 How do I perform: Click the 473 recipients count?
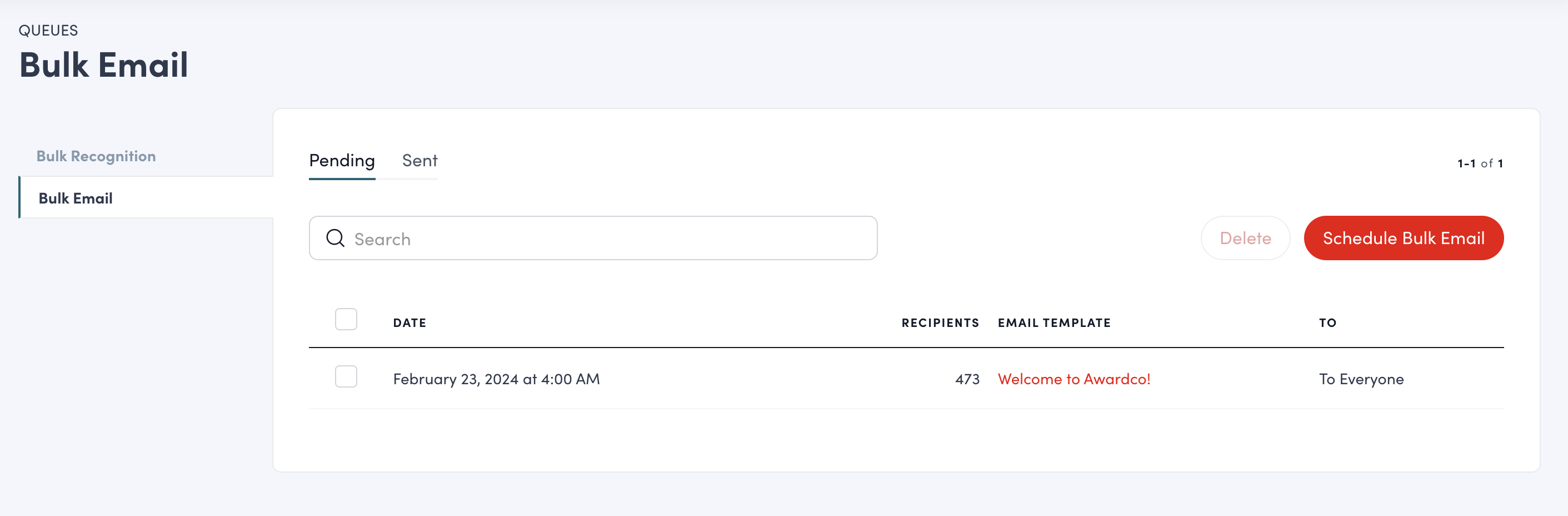(x=967, y=378)
